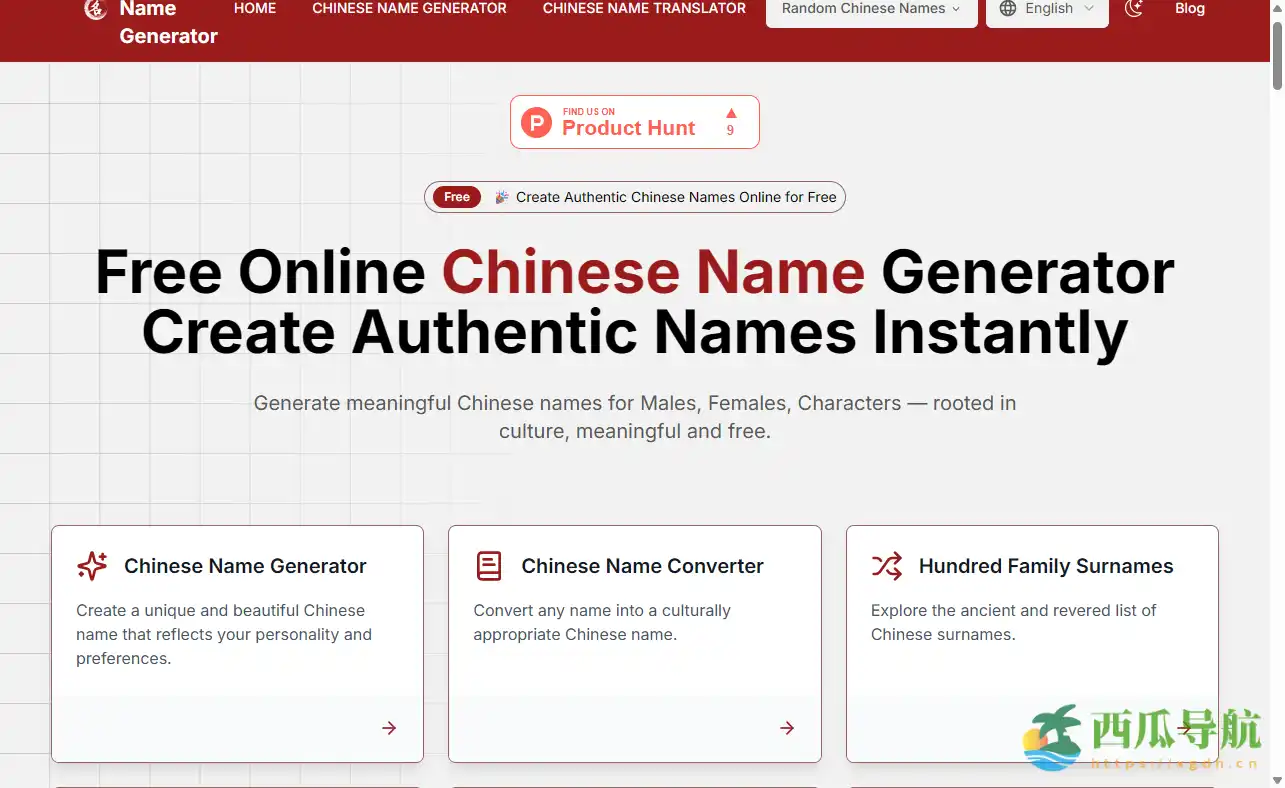Expand the Random Chinese Names dropdown

pos(871,9)
